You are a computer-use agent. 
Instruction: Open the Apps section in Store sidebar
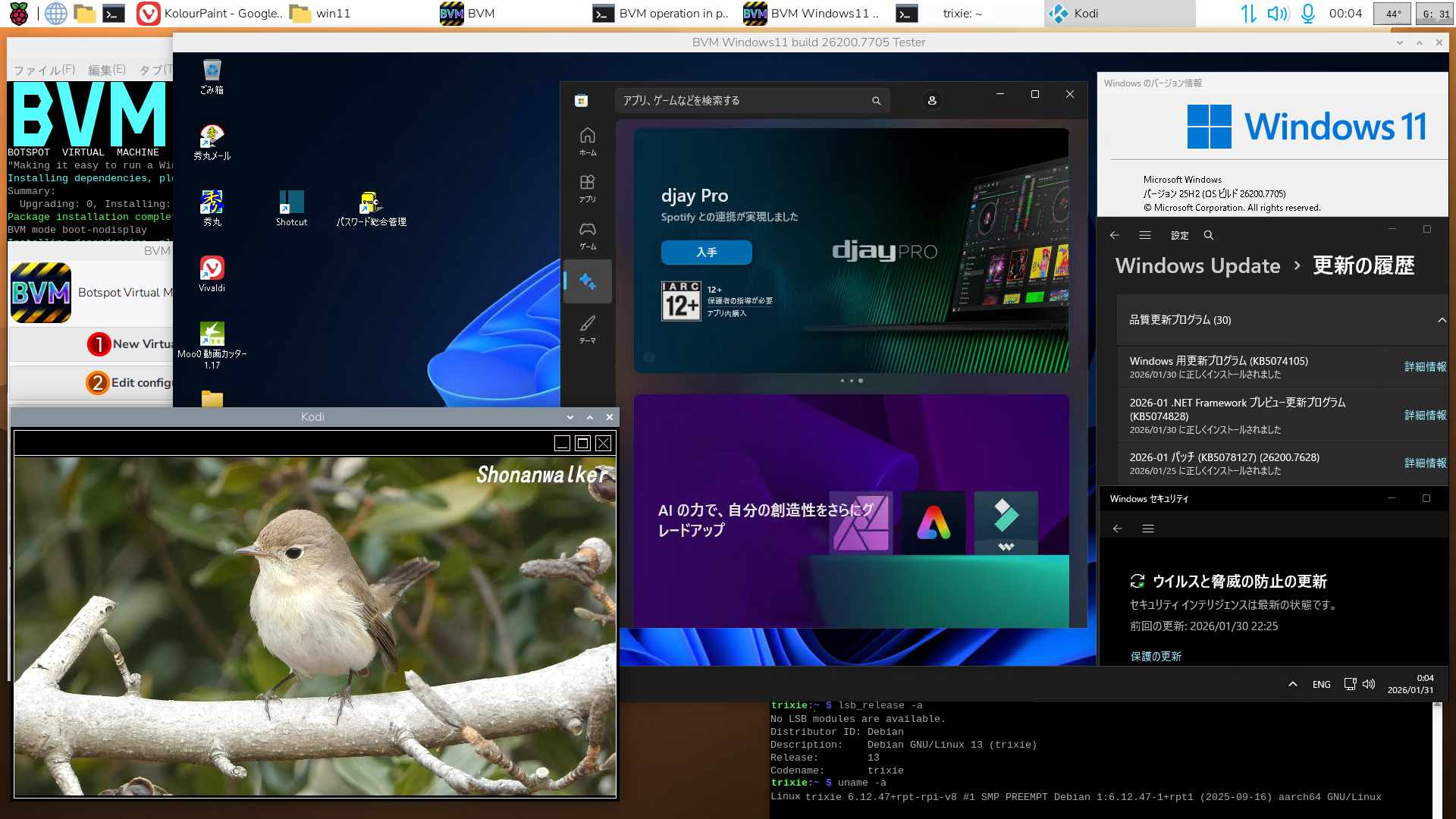click(x=587, y=187)
